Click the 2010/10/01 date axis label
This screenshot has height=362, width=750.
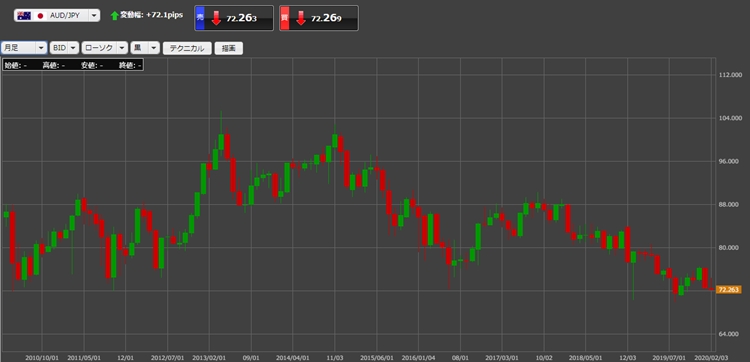(42, 357)
